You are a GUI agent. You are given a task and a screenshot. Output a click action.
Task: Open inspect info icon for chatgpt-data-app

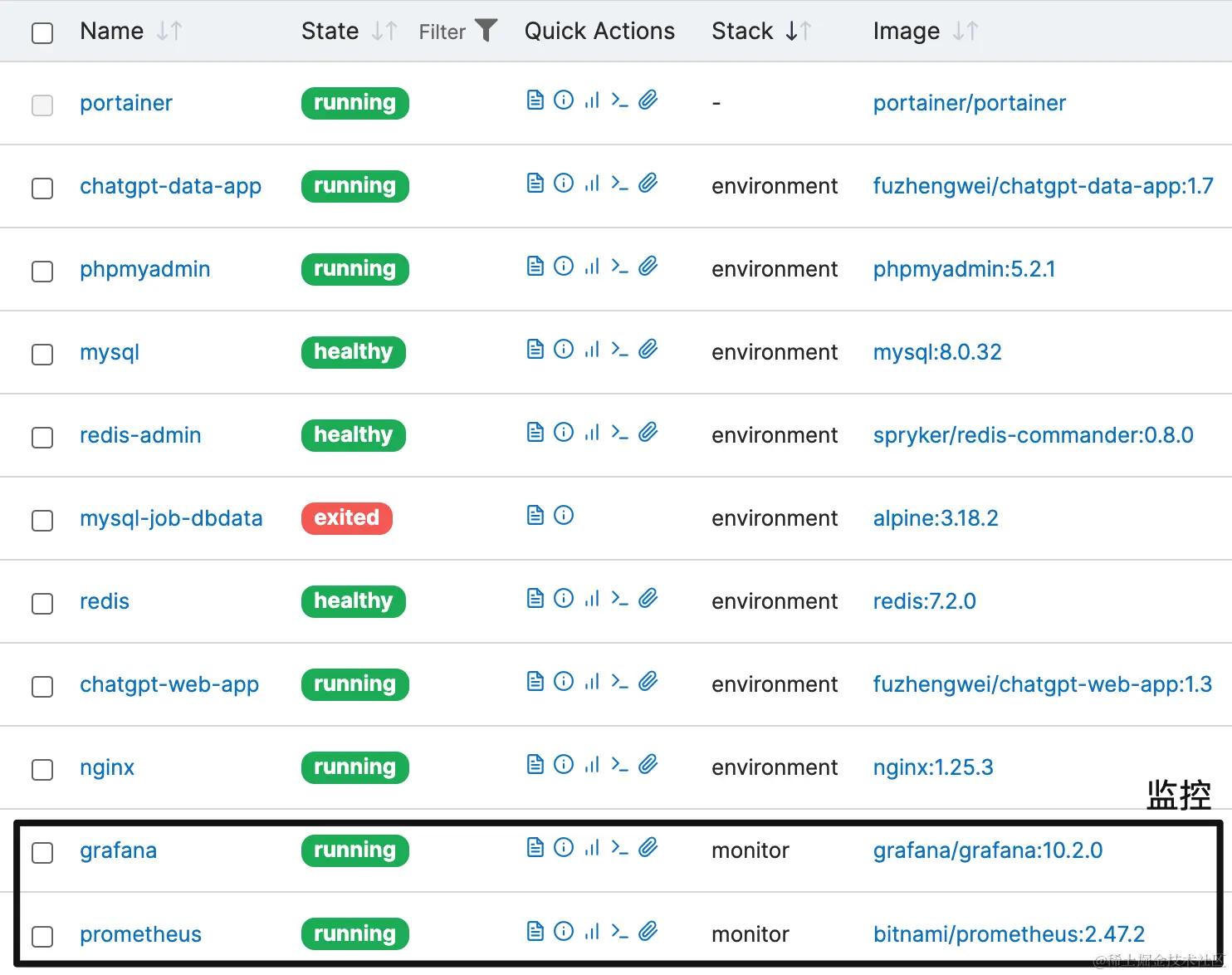[x=564, y=184]
